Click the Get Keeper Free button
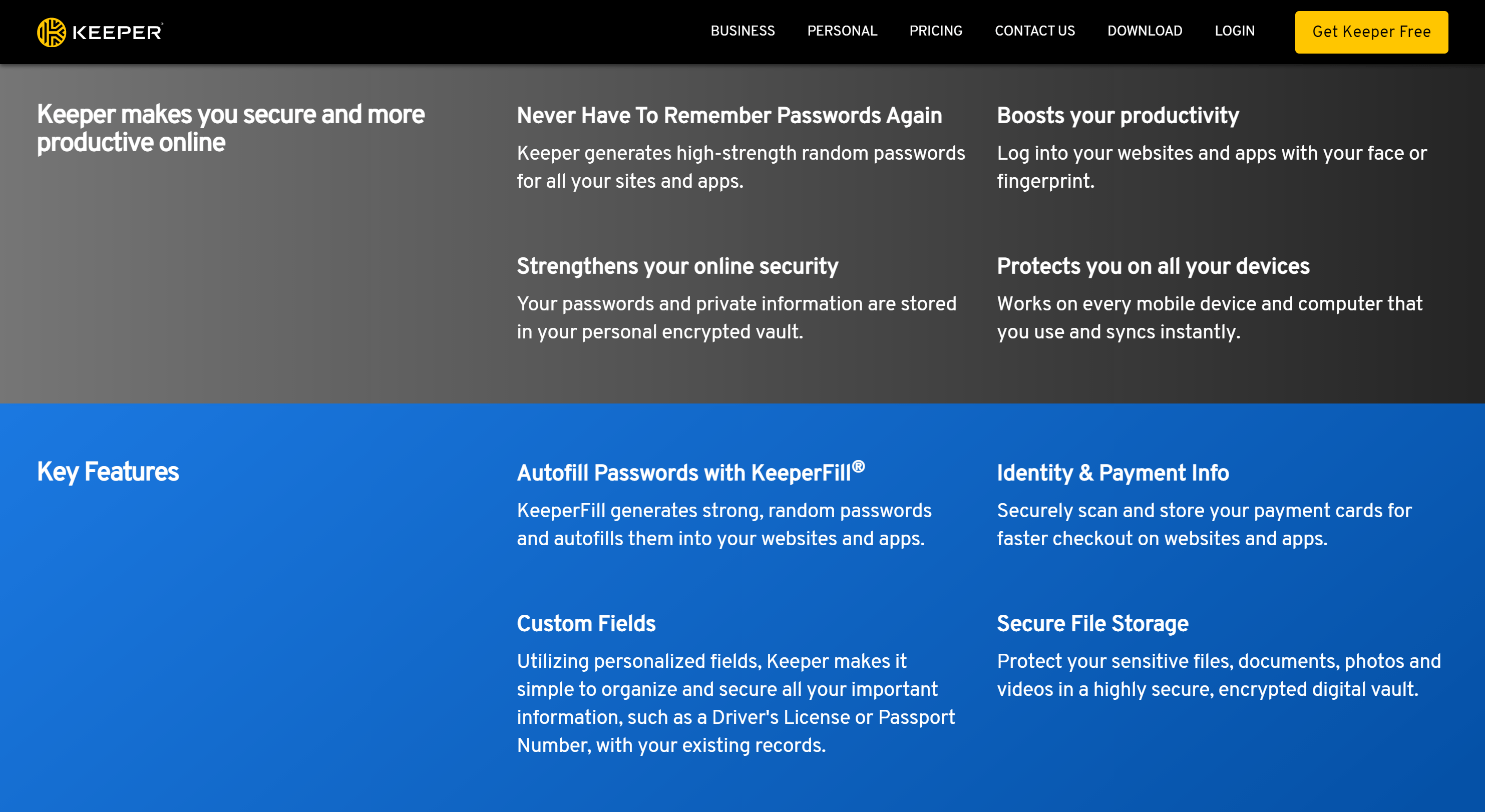The height and width of the screenshot is (812, 1485). (1371, 32)
